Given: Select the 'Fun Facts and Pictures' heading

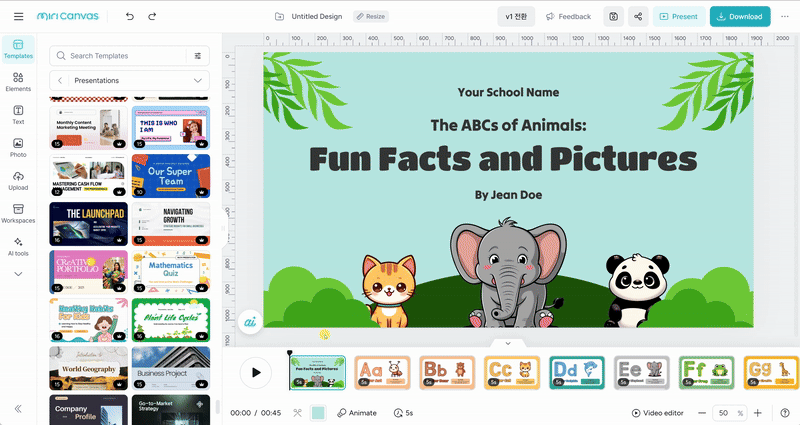Looking at the screenshot, I should point(503,159).
